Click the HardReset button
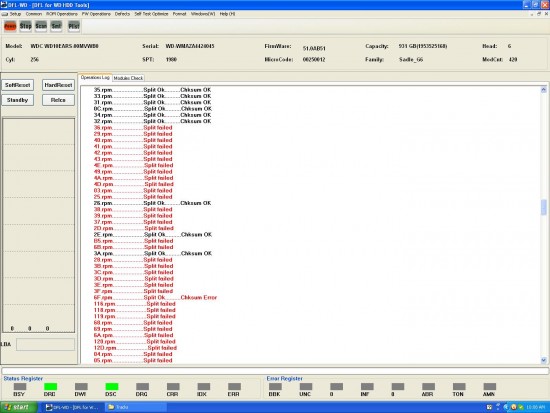550x413 pixels. pos(58,85)
